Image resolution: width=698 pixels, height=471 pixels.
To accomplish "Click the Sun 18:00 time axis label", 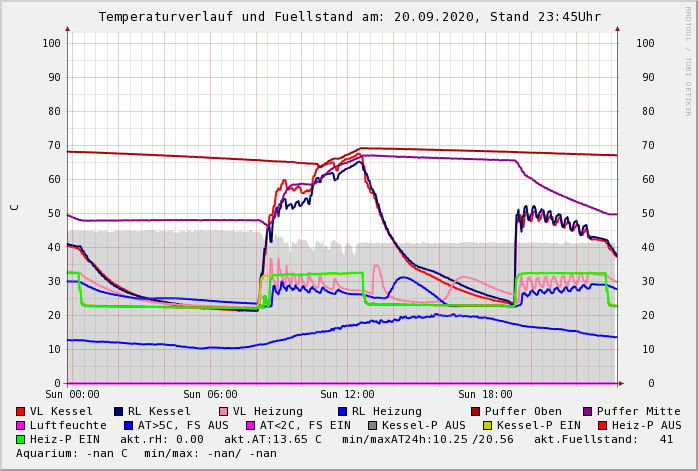I will click(x=484, y=394).
